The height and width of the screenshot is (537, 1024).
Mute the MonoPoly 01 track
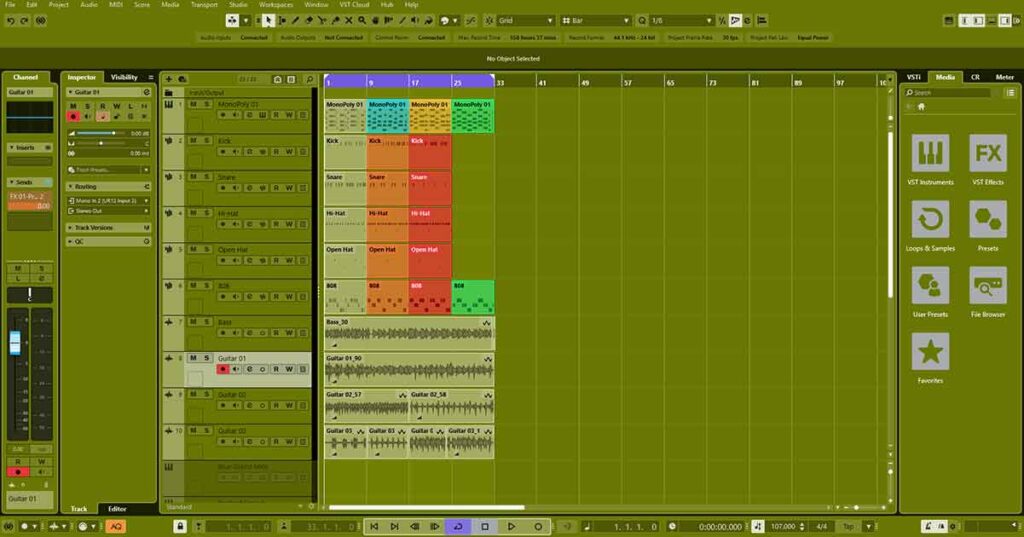(x=193, y=105)
